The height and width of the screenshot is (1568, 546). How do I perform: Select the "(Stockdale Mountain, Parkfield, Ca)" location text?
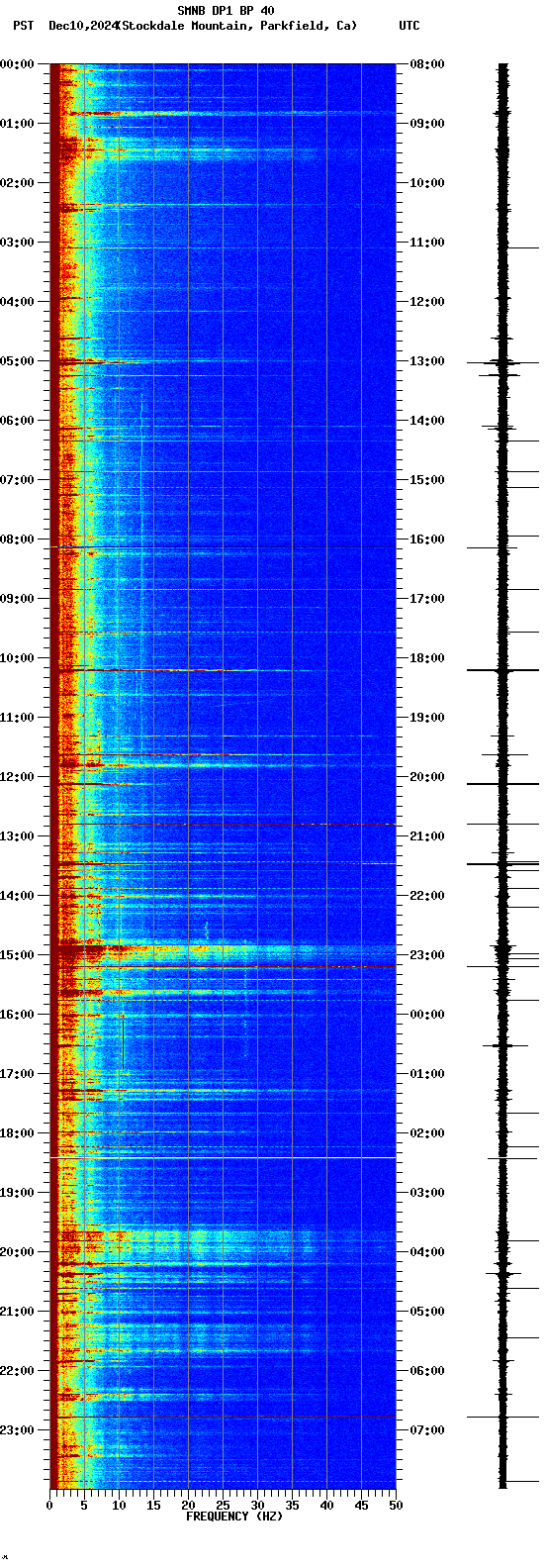[x=236, y=26]
